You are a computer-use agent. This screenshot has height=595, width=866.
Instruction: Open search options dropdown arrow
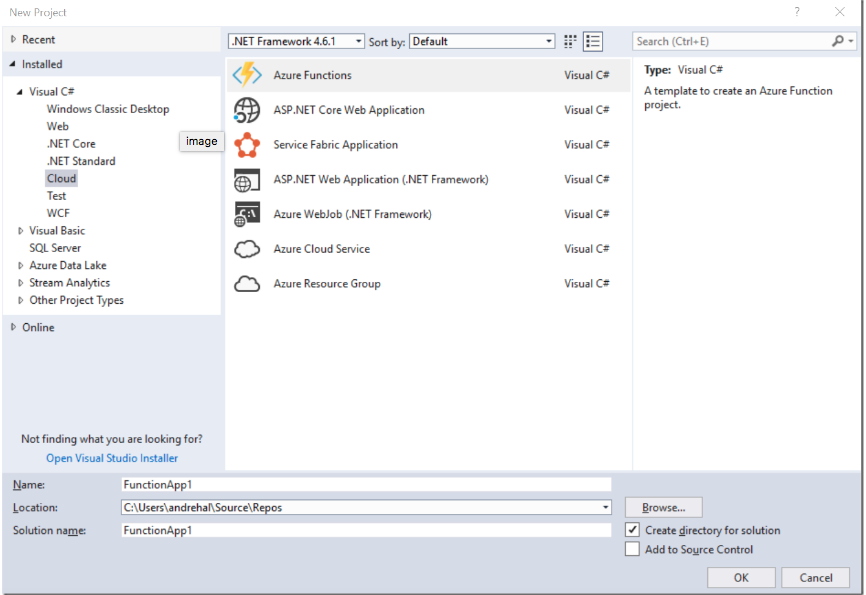click(x=851, y=41)
